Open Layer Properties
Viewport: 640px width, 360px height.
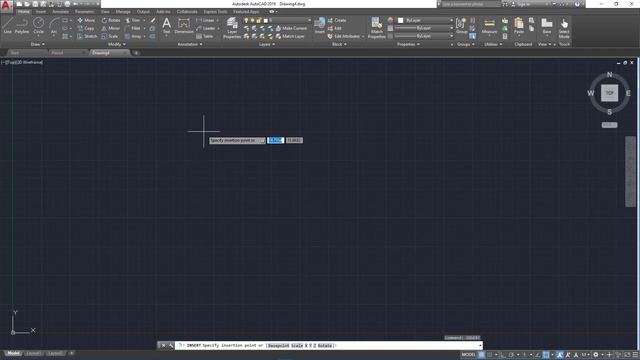[232, 28]
